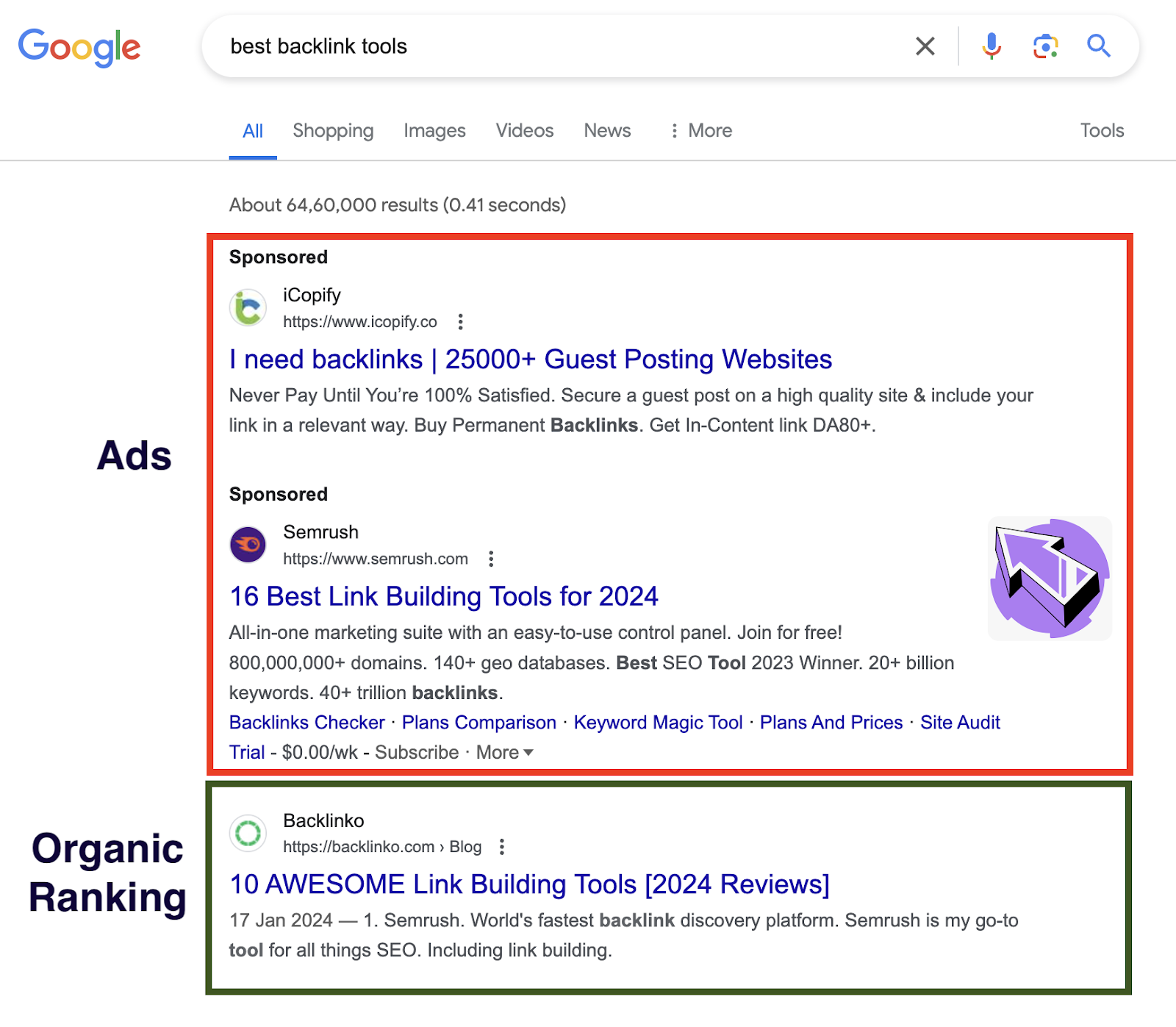Click the Semrush ad purple arrow thumbnail
This screenshot has height=1027, width=1176.
click(1049, 579)
